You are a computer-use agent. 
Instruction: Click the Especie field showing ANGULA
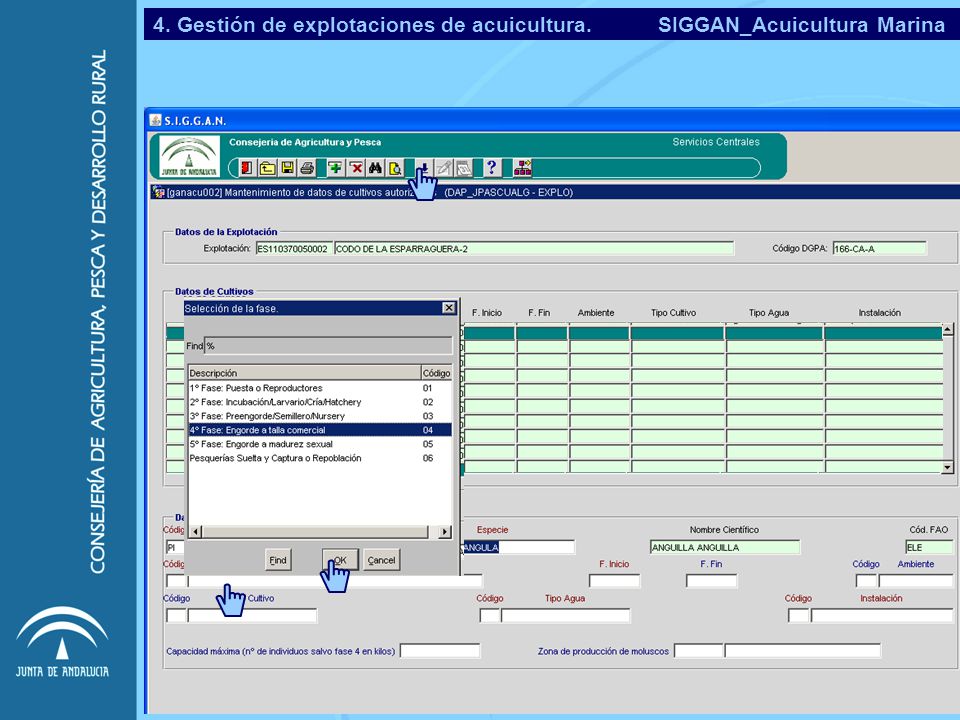tap(518, 547)
